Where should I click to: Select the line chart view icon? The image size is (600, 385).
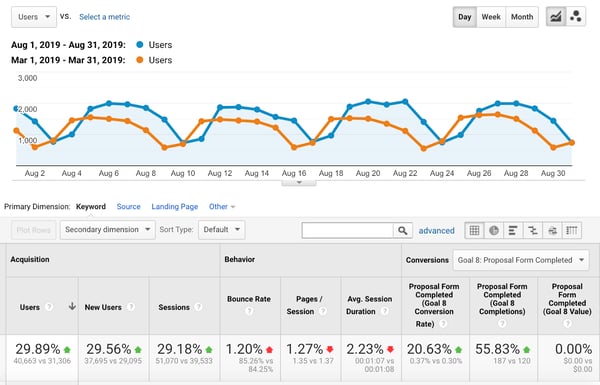[x=556, y=17]
